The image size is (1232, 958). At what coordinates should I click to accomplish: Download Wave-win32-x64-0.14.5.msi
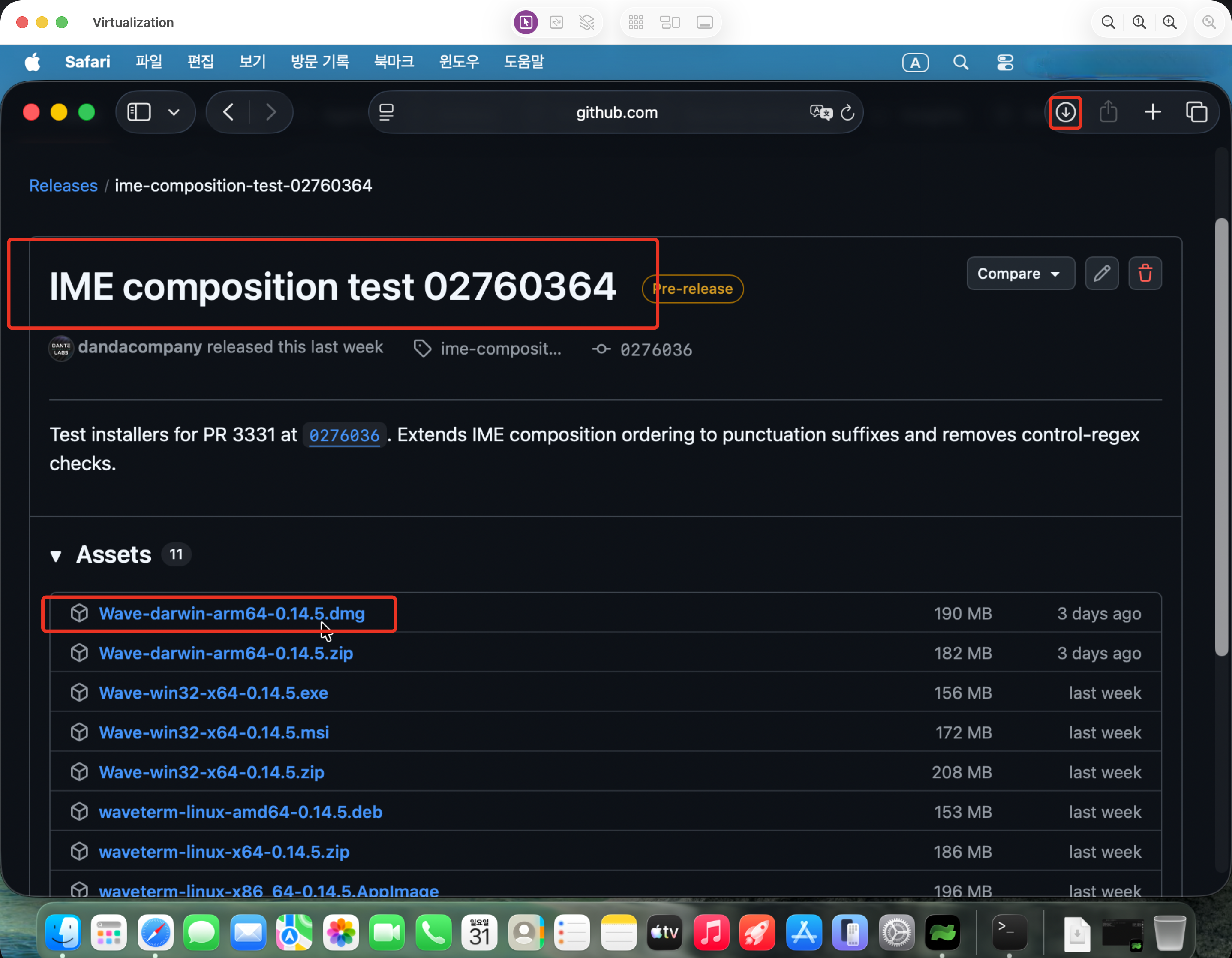pos(214,733)
